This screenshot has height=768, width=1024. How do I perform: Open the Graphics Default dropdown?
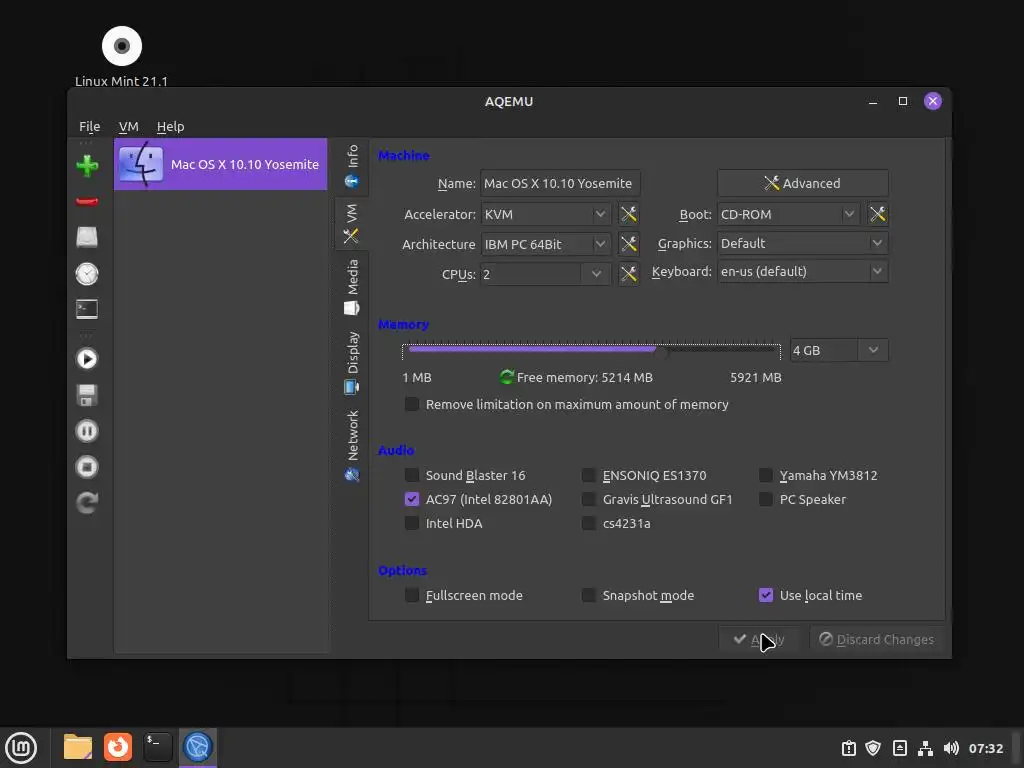pyautogui.click(x=803, y=243)
